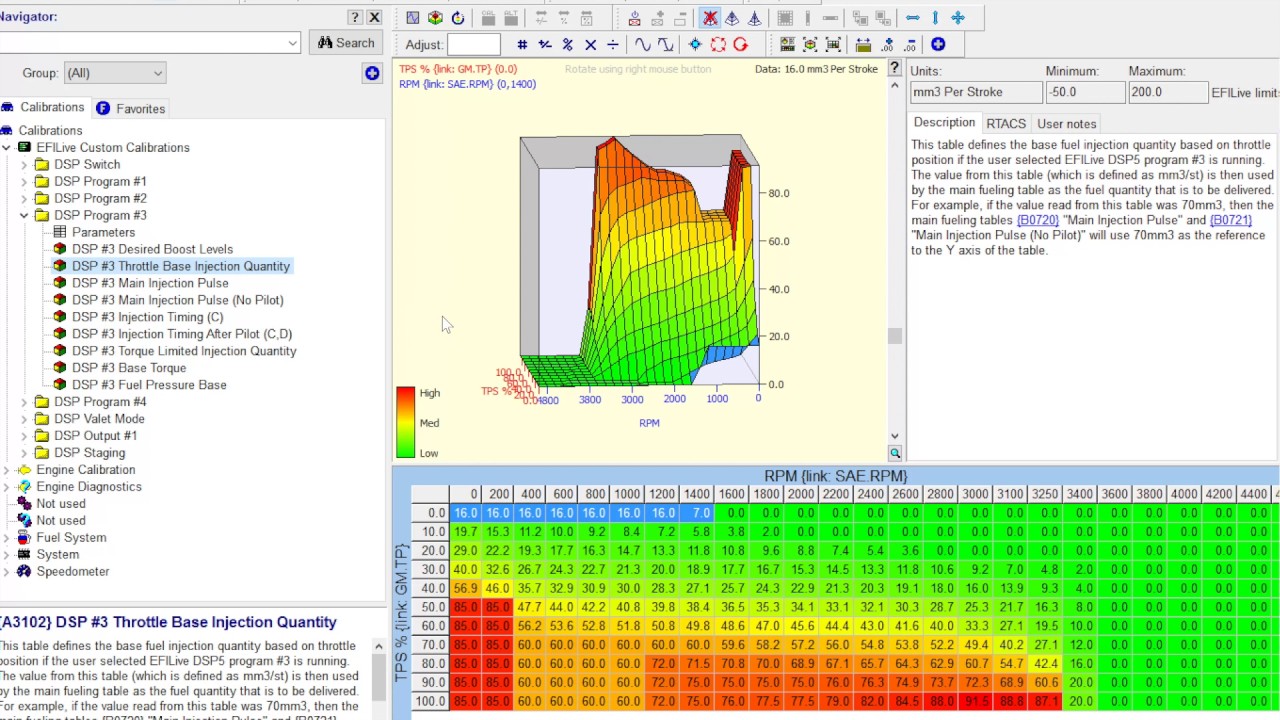
Task: Click the High/Med/Low color legend bar
Action: [x=405, y=423]
